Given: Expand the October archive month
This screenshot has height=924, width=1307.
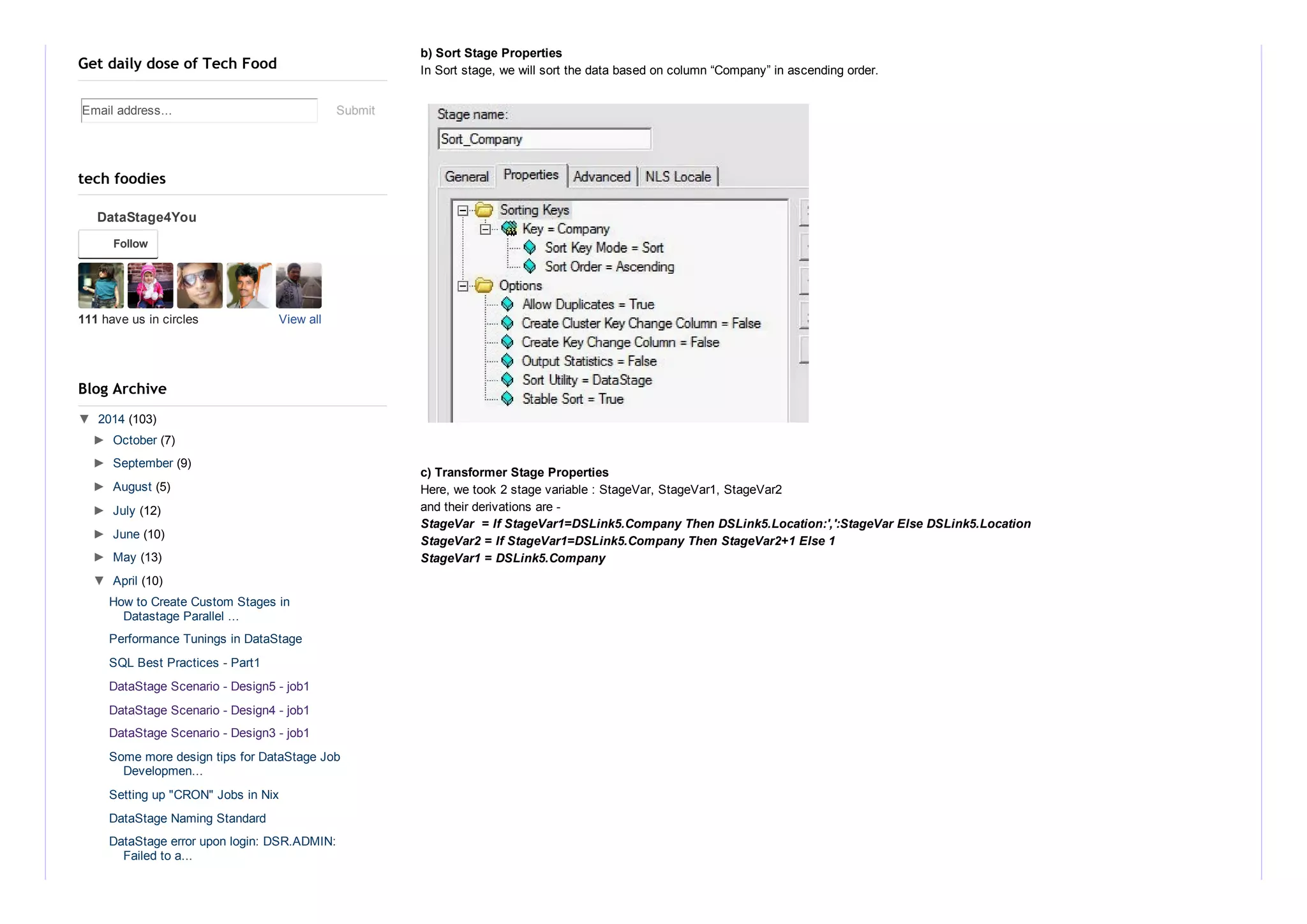Looking at the screenshot, I should point(99,440).
